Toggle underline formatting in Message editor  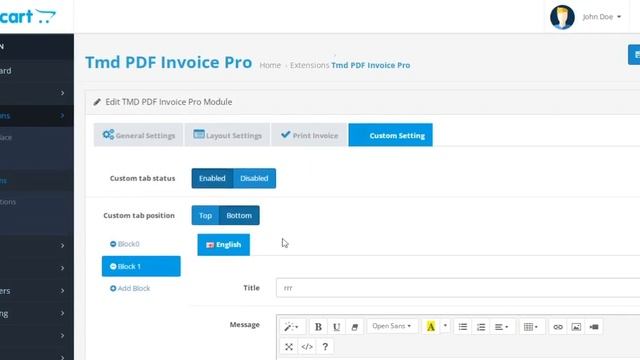[x=336, y=327]
